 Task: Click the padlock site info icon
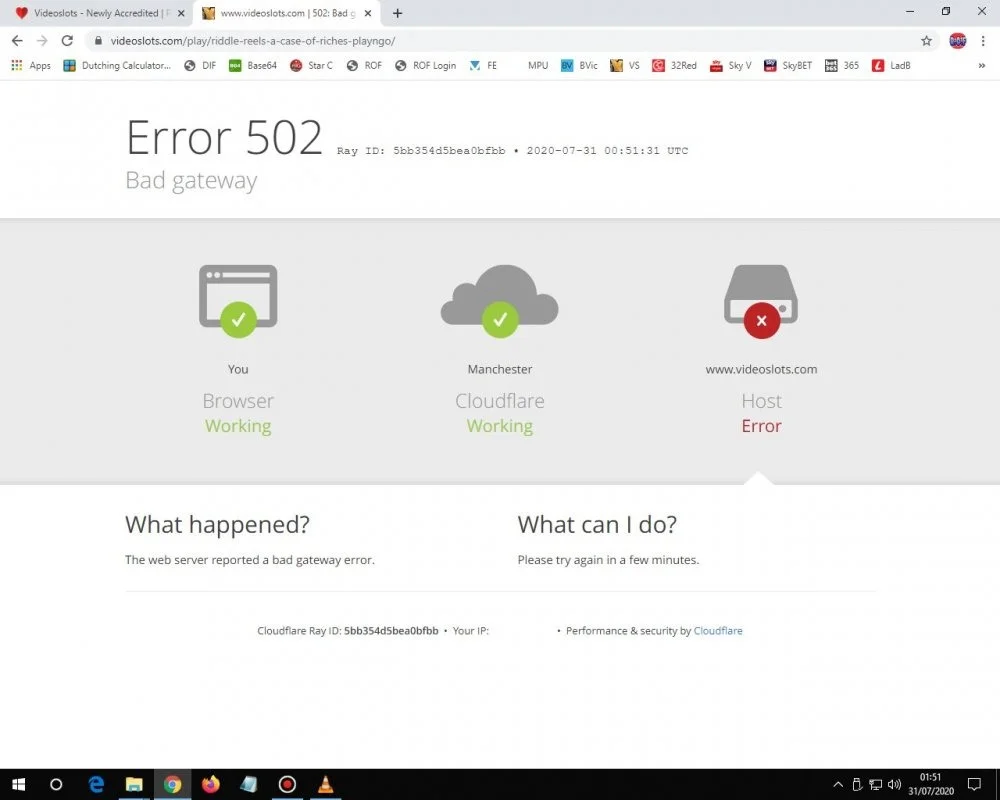pyautogui.click(x=98, y=41)
